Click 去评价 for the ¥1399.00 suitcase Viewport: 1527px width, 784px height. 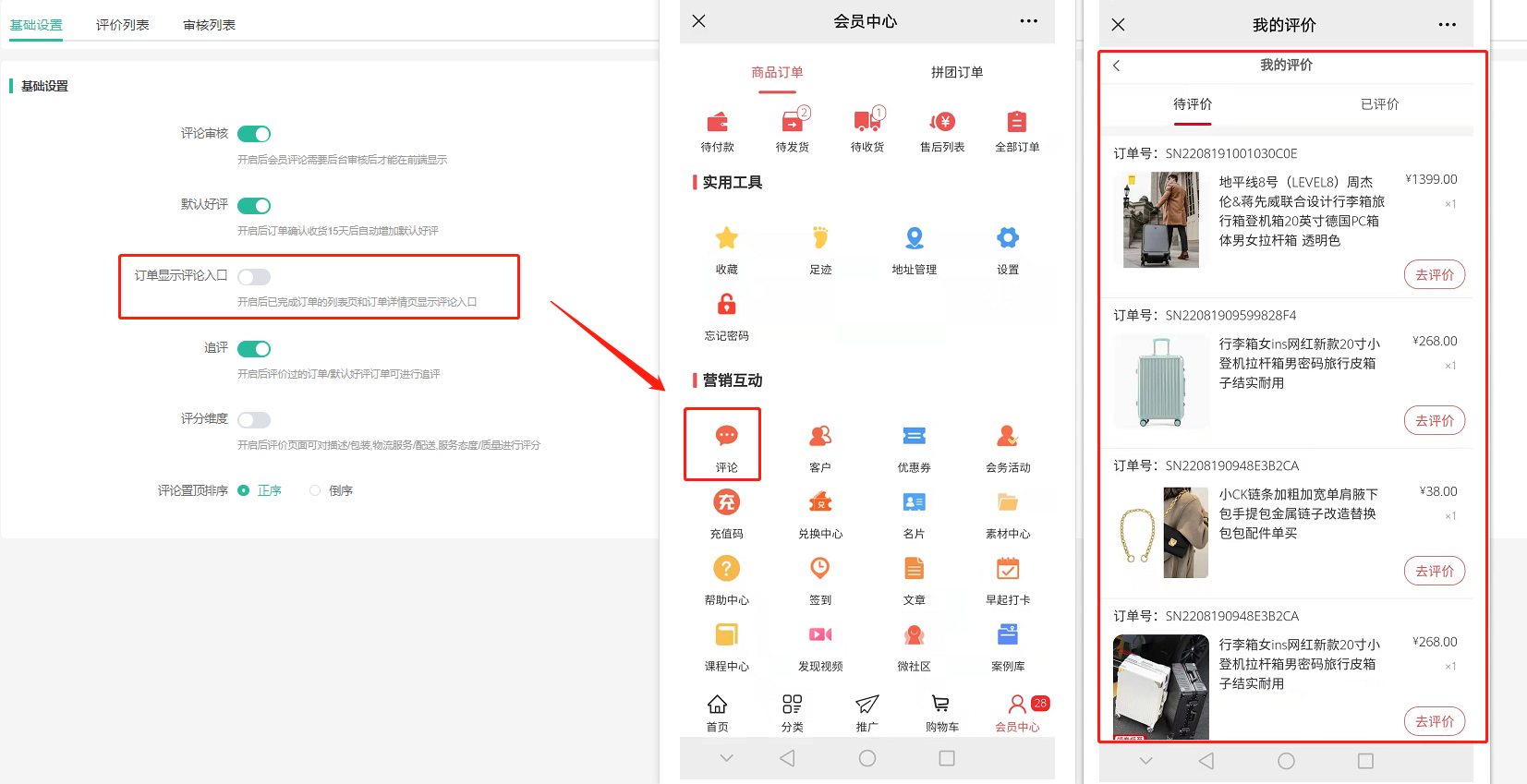[x=1434, y=274]
